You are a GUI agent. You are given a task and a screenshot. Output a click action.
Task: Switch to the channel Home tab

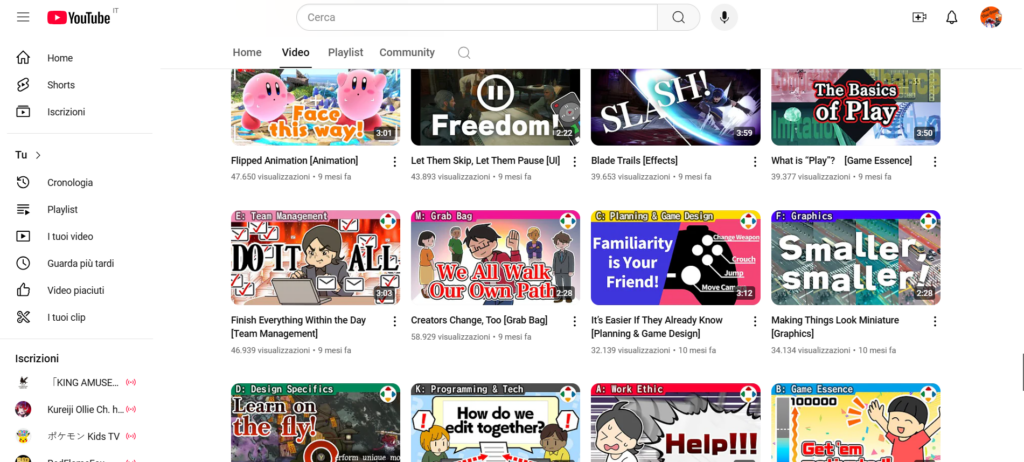[x=247, y=52]
